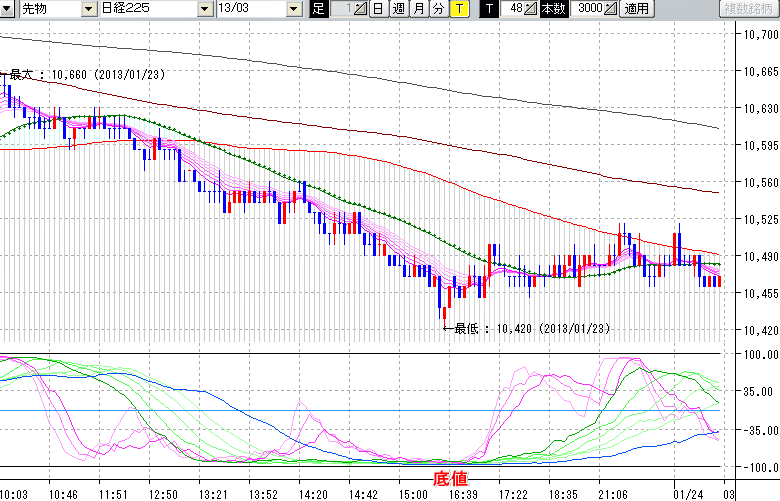
Task: Click the spinner beside the 3000 value
Action: point(611,9)
